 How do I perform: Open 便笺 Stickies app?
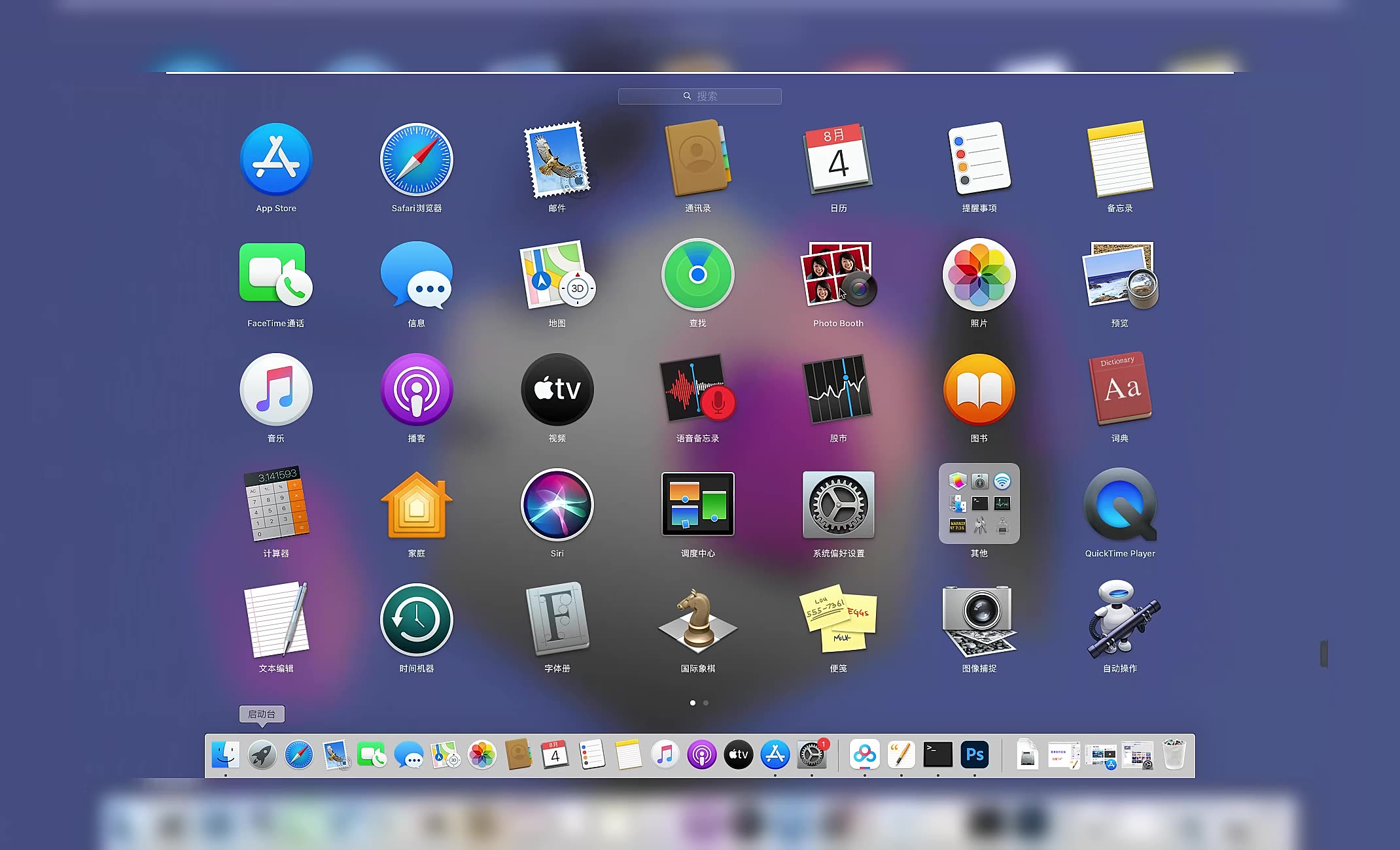click(x=839, y=619)
